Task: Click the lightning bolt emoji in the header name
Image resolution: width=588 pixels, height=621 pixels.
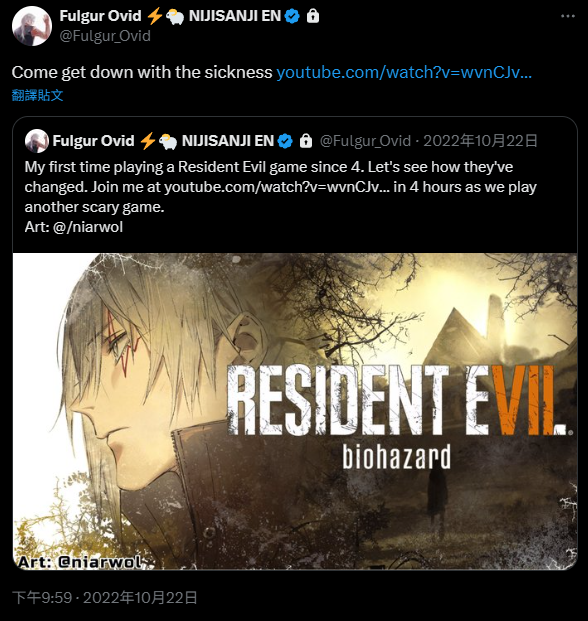Action: tap(154, 16)
